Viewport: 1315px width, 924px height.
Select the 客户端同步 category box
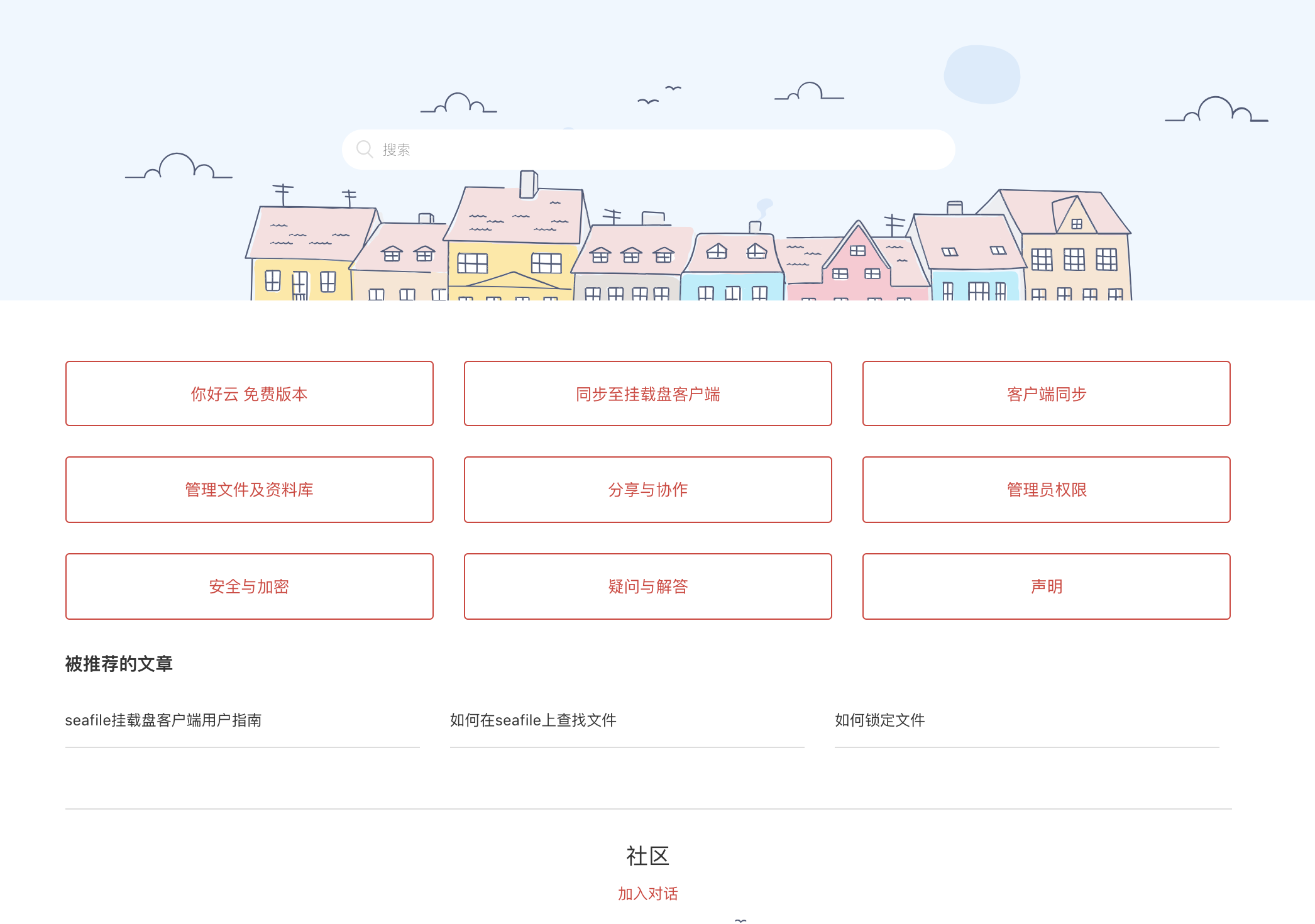1046,393
